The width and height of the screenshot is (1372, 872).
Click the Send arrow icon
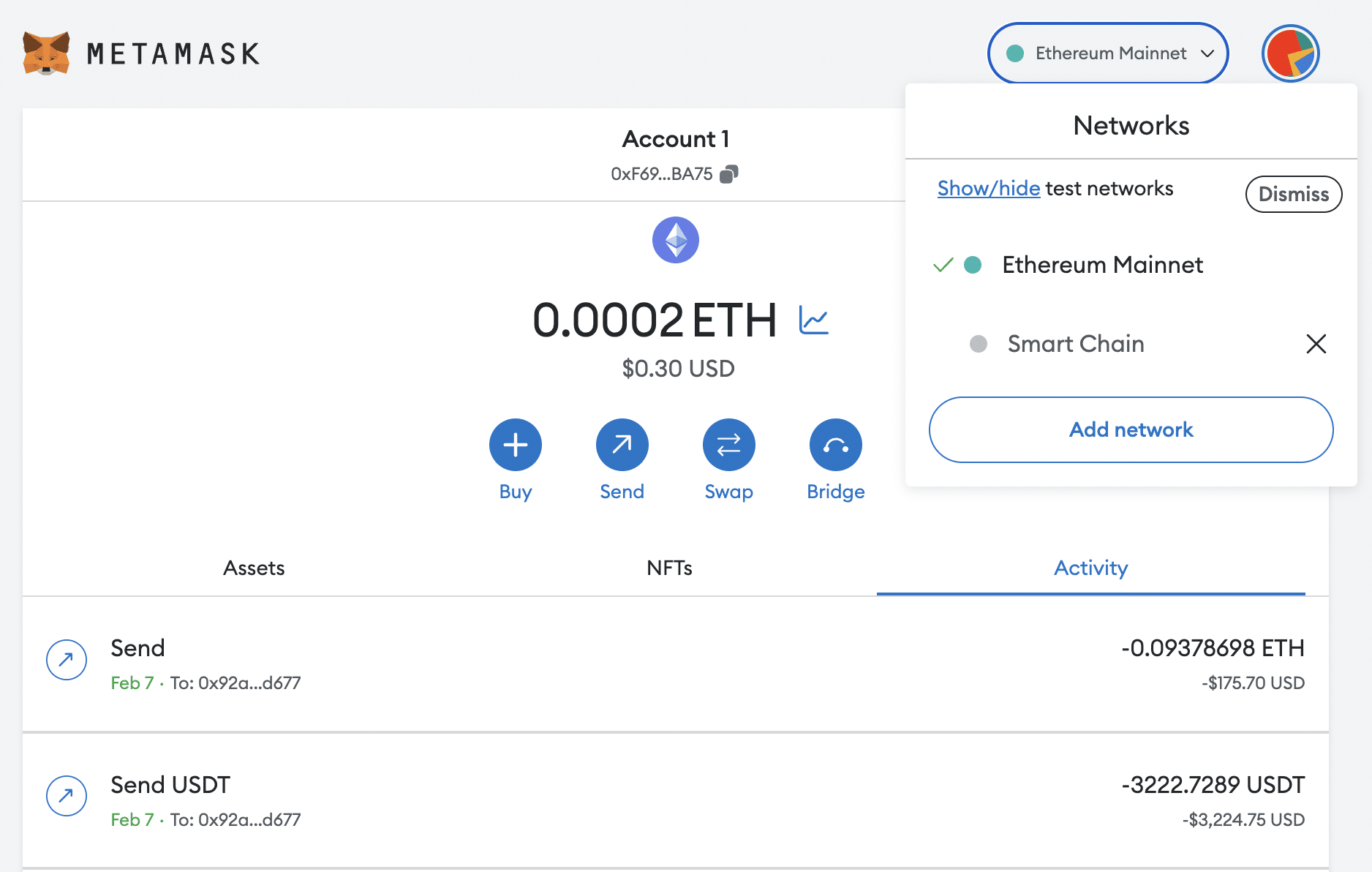622,445
